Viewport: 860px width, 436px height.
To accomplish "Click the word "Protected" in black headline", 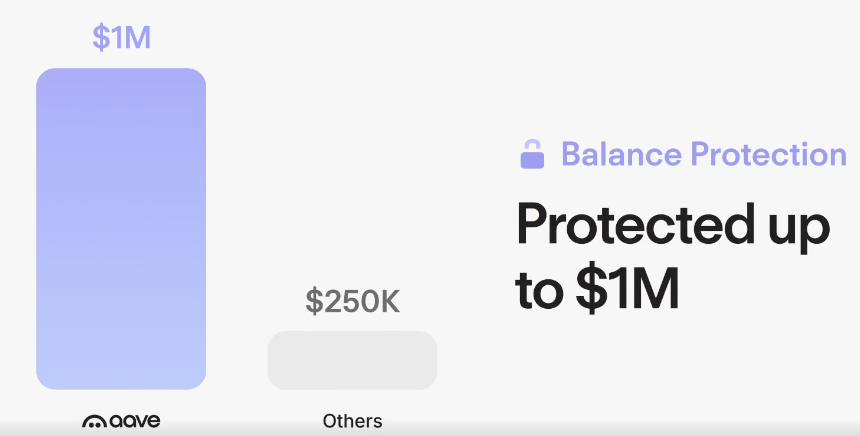I will tap(627, 226).
